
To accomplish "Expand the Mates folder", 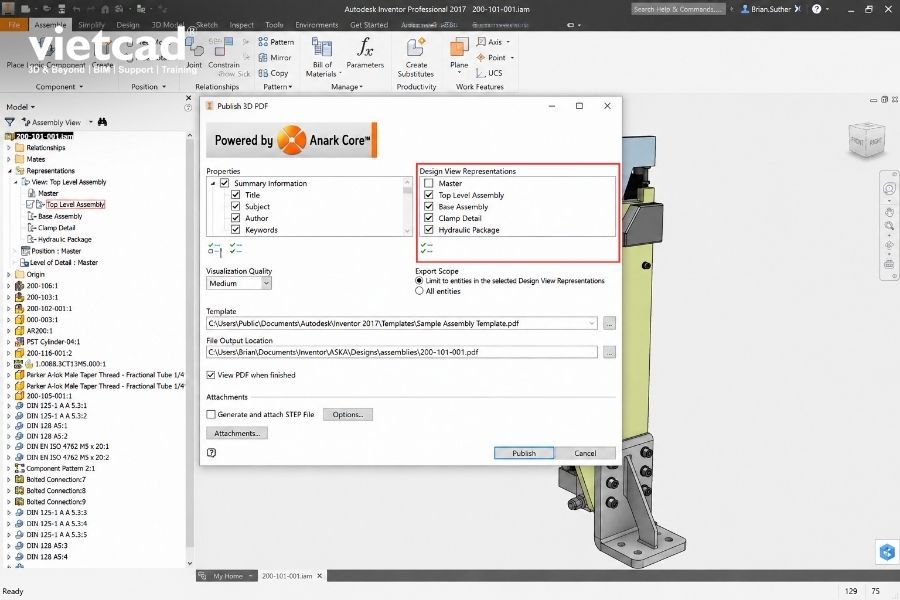I will (9, 159).
